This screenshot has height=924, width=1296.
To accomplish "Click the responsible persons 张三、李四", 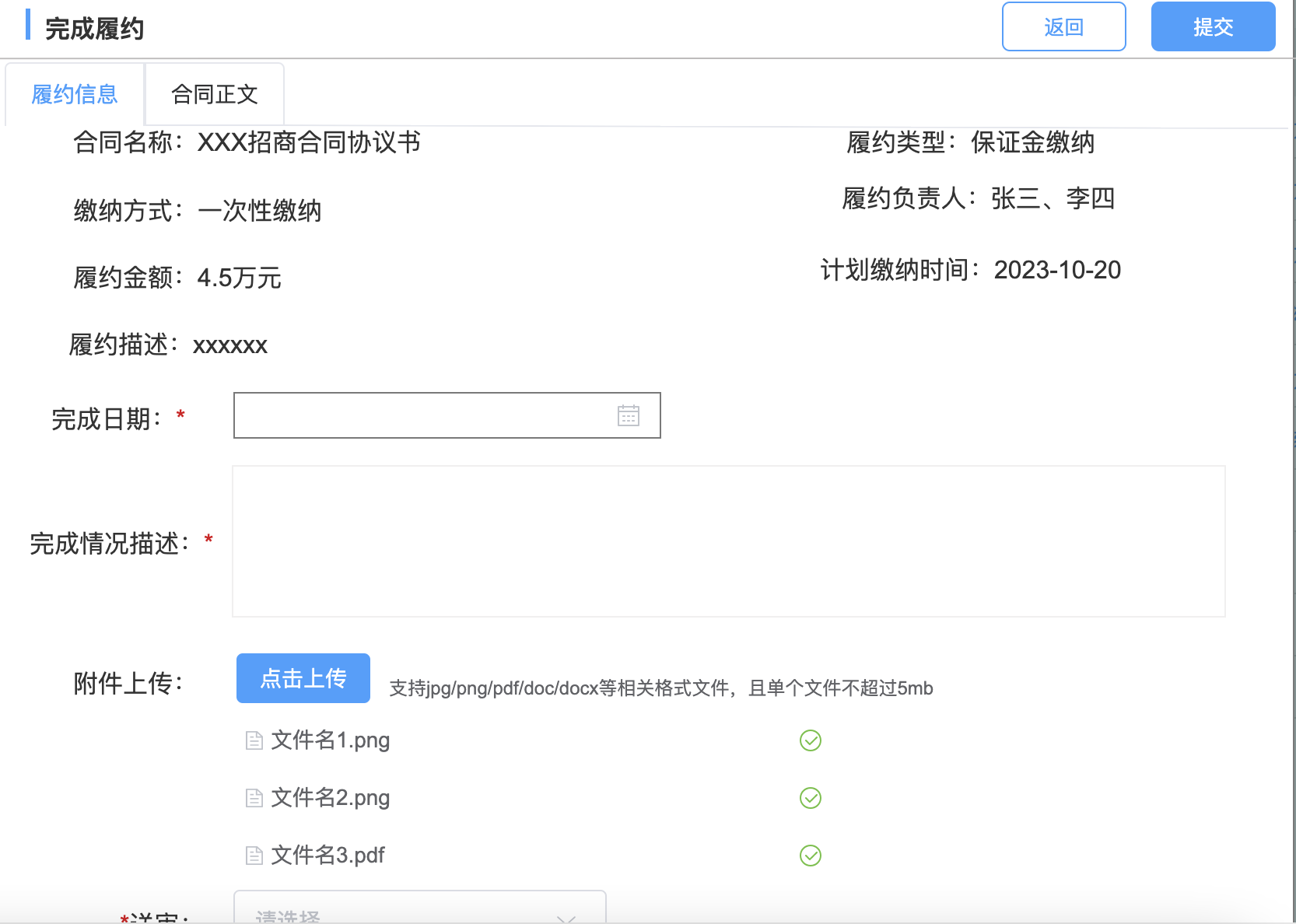I will click(1053, 198).
